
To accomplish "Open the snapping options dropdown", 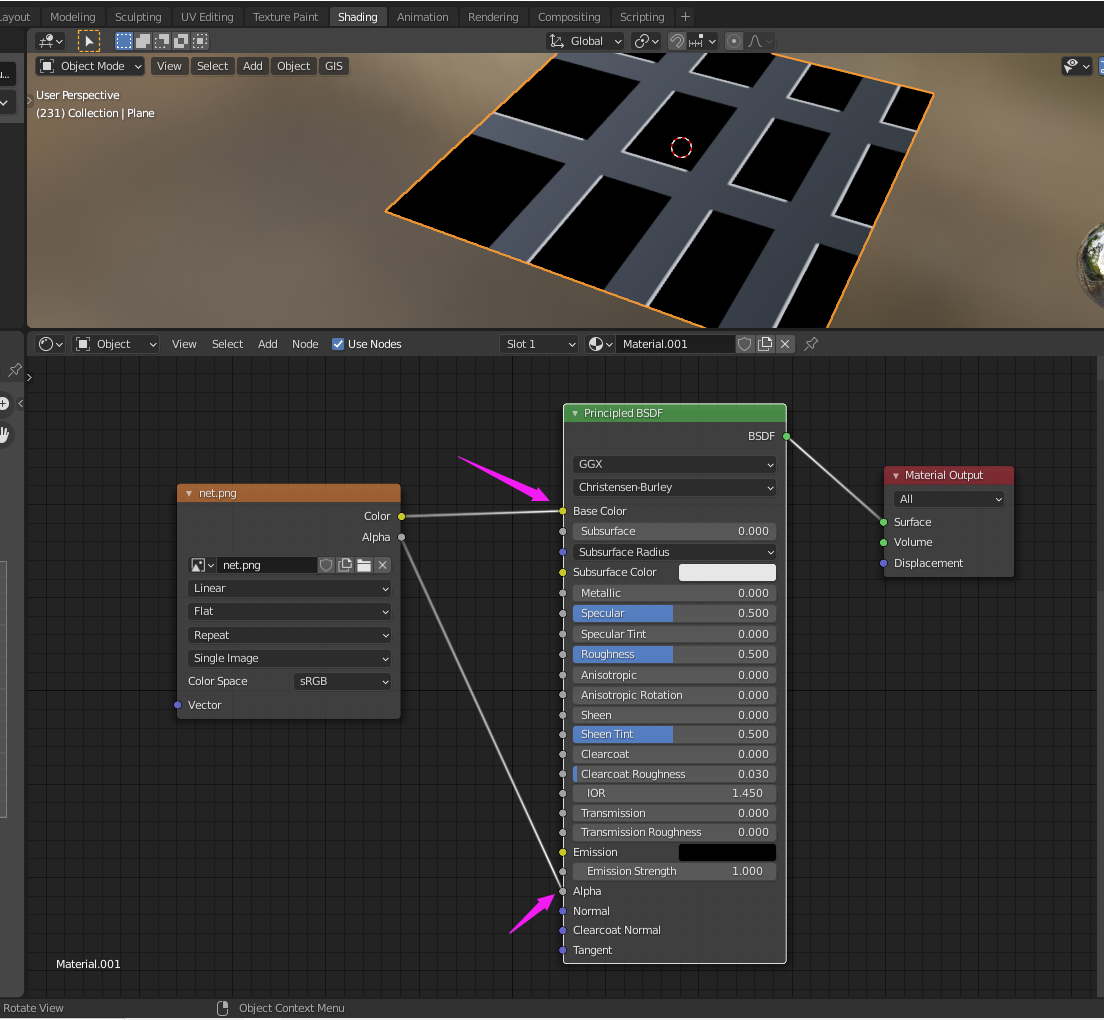I will [703, 41].
